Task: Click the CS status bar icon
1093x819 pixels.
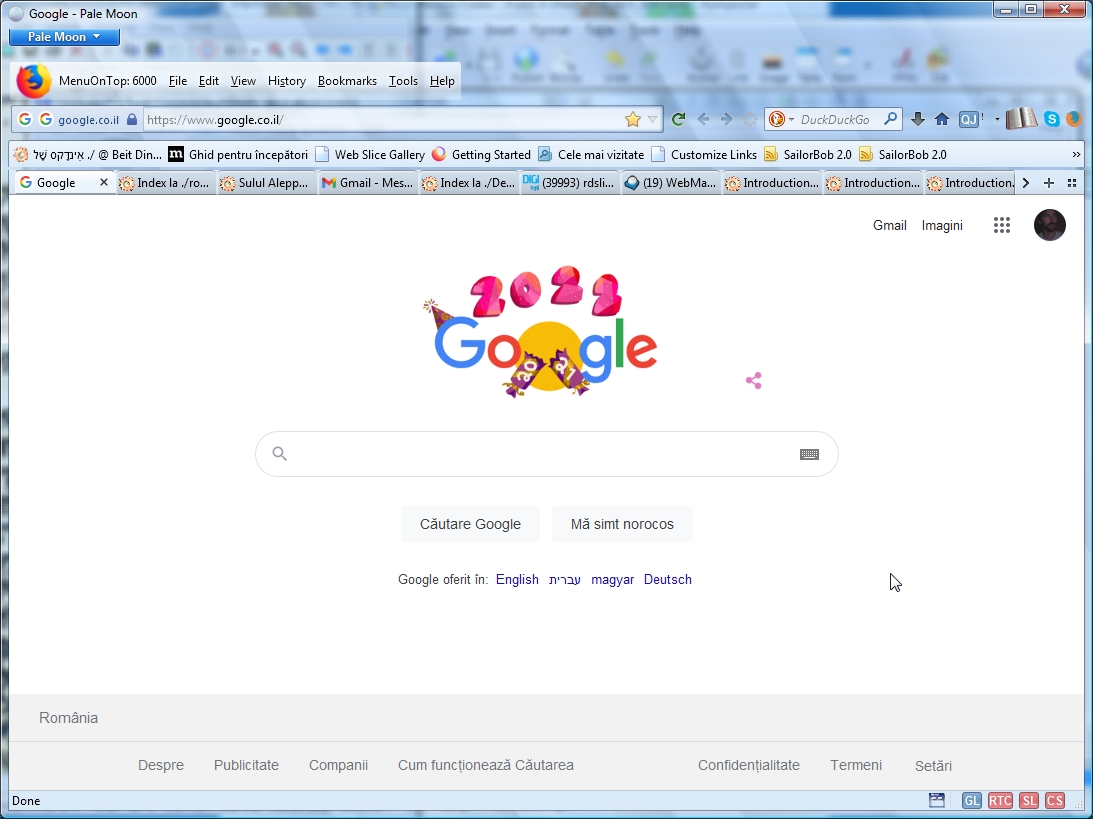Action: pyautogui.click(x=1055, y=801)
